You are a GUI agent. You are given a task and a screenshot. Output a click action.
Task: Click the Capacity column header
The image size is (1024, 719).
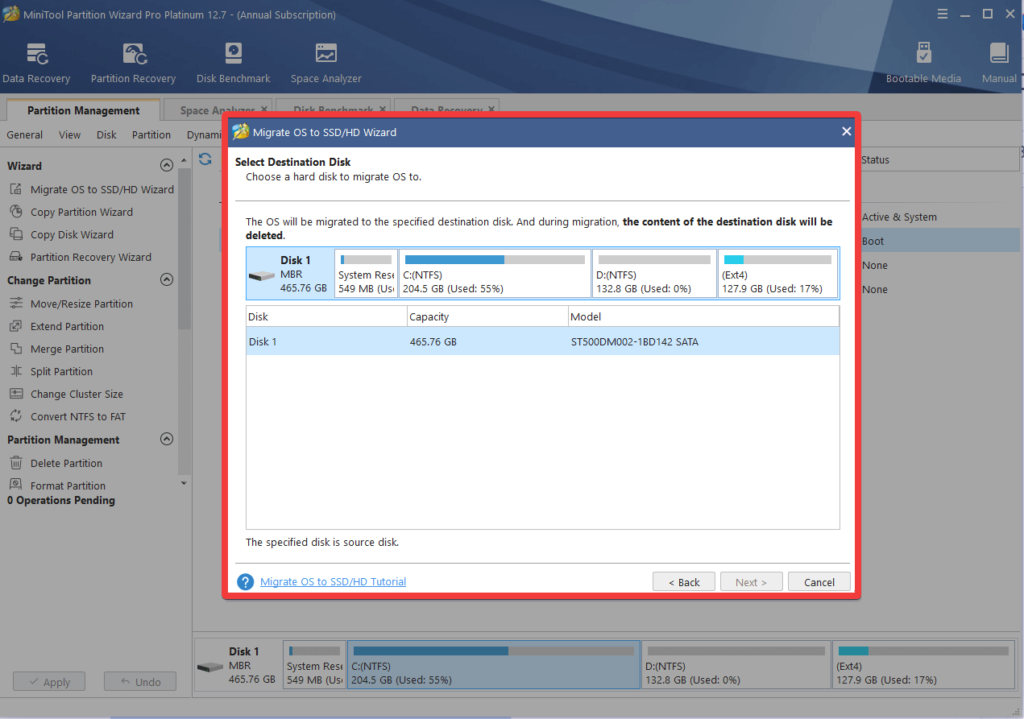point(487,316)
